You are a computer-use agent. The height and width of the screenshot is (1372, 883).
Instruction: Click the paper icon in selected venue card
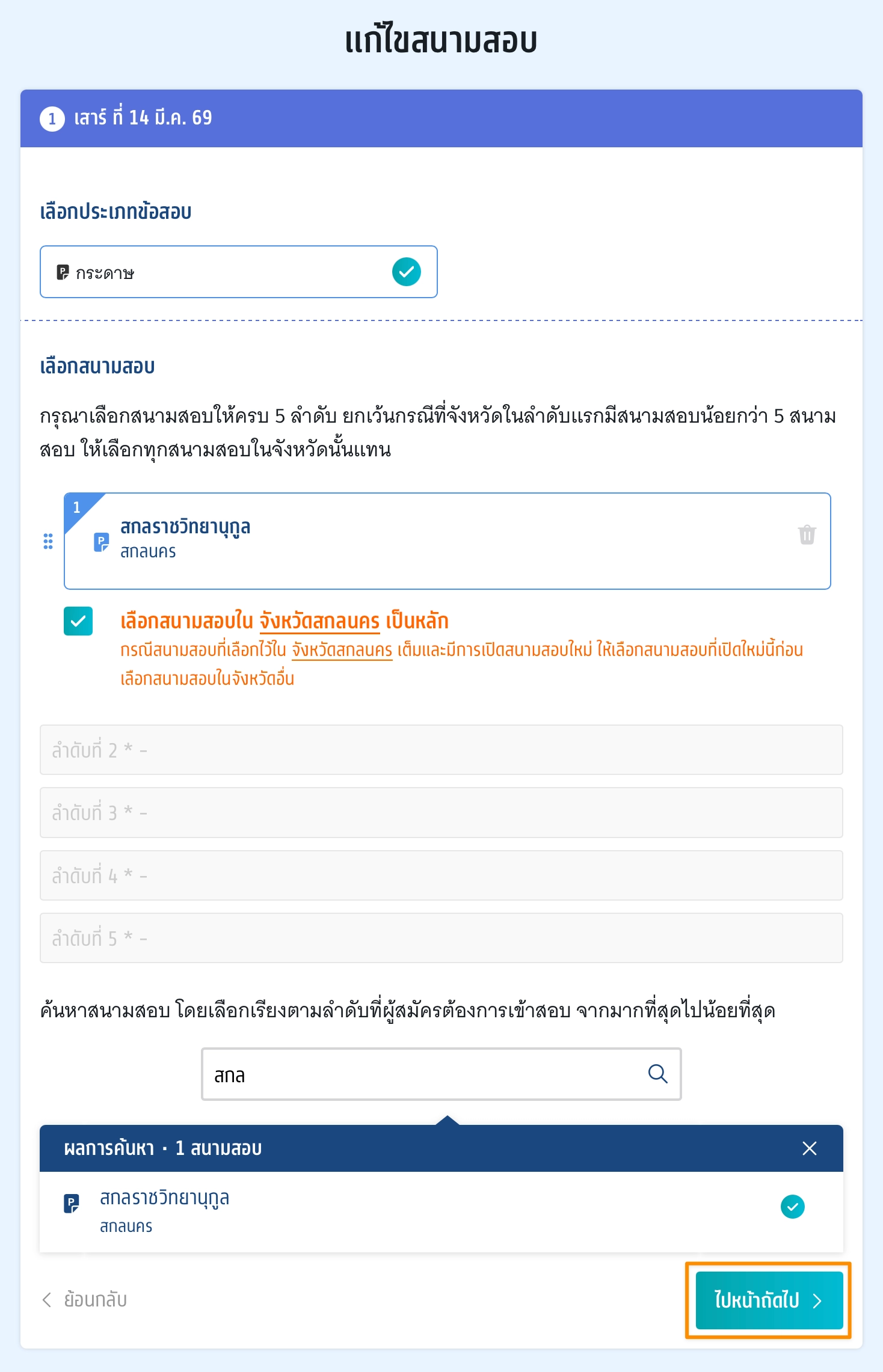(x=101, y=542)
